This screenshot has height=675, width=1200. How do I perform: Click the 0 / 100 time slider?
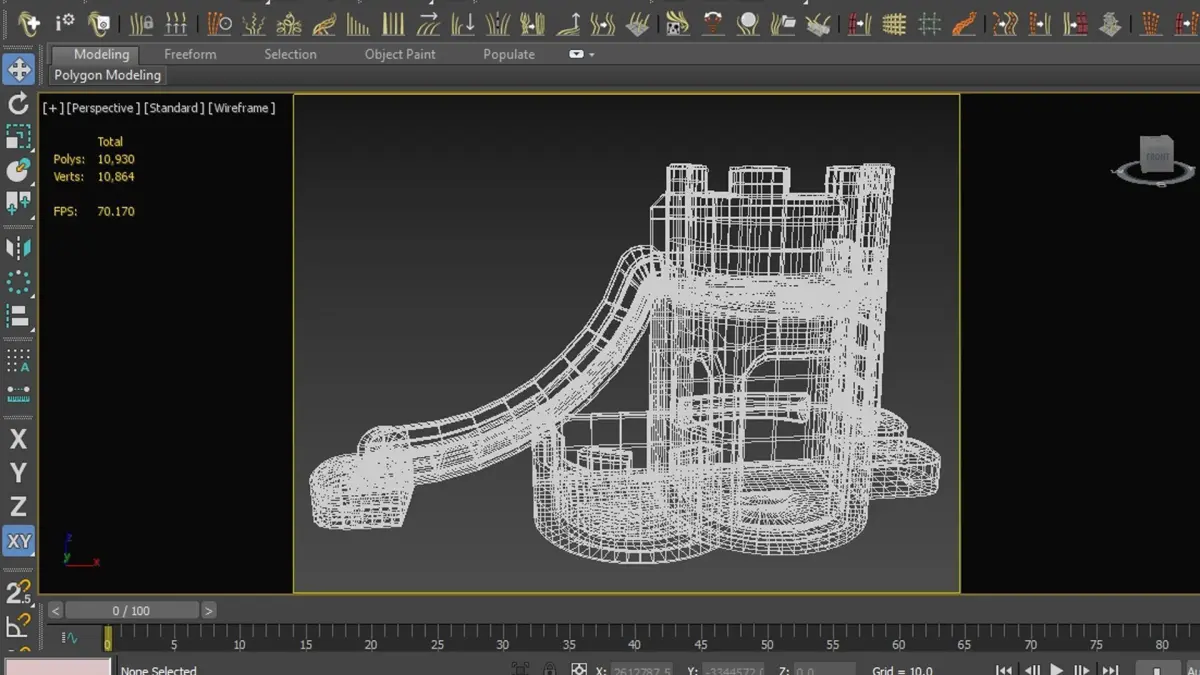click(131, 610)
